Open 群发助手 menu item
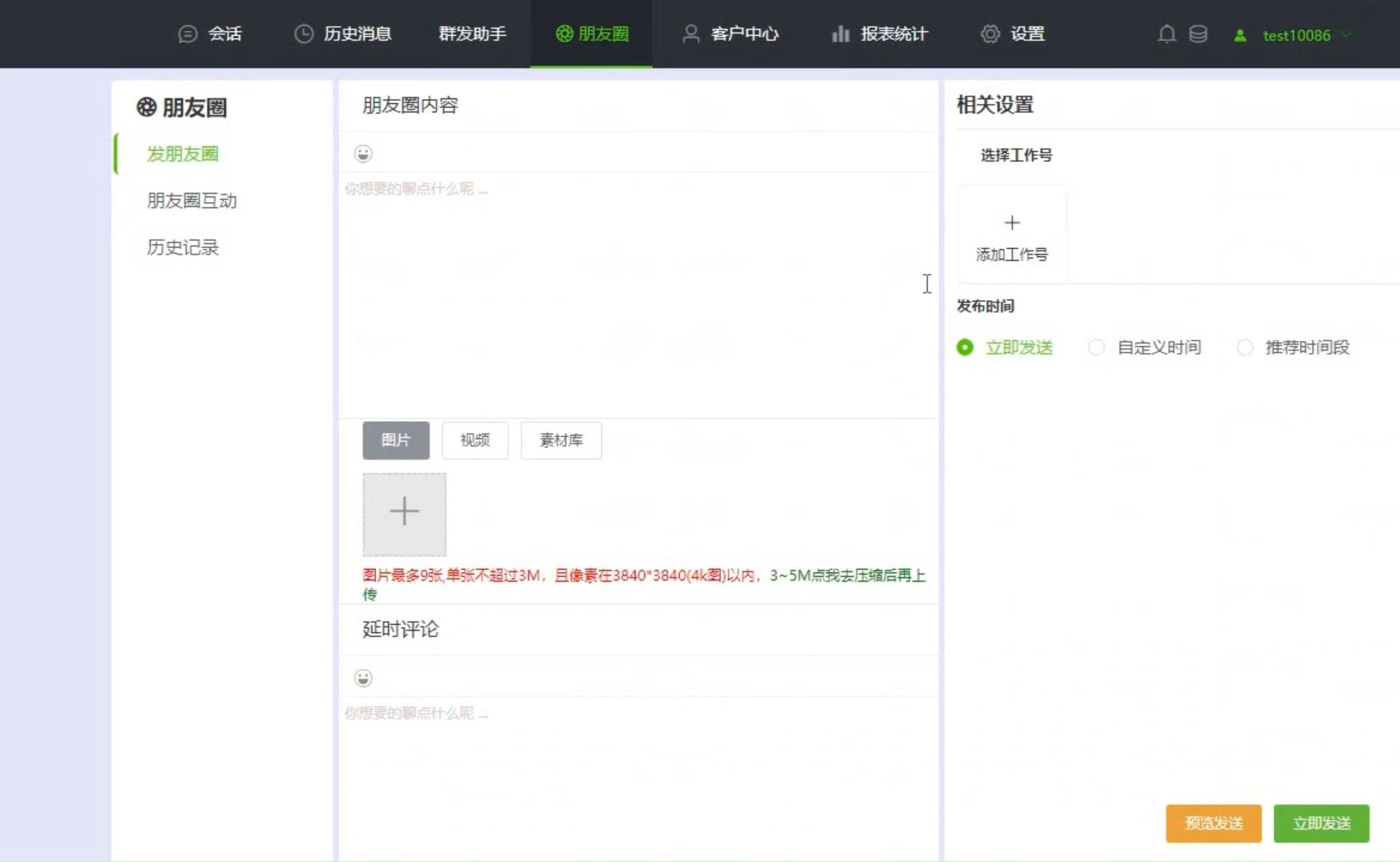The image size is (1400, 862). (x=473, y=34)
